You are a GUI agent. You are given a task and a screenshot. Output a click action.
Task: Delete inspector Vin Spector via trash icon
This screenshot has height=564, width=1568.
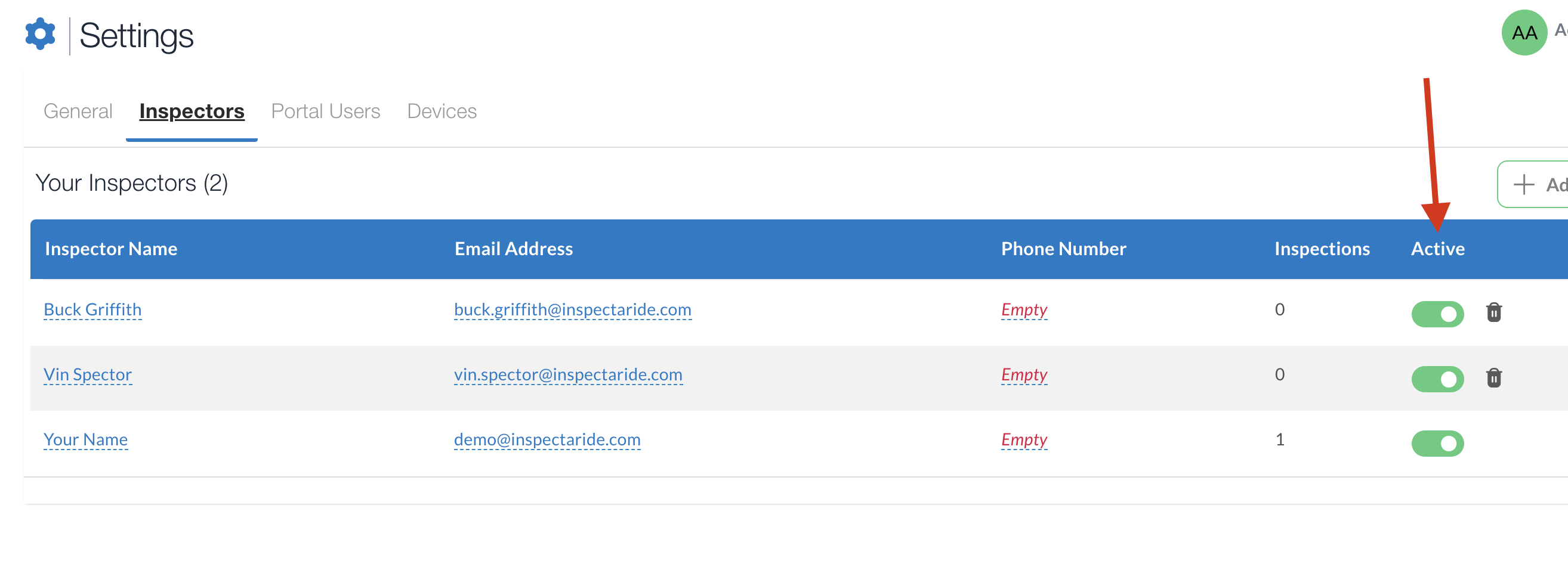pos(1494,378)
